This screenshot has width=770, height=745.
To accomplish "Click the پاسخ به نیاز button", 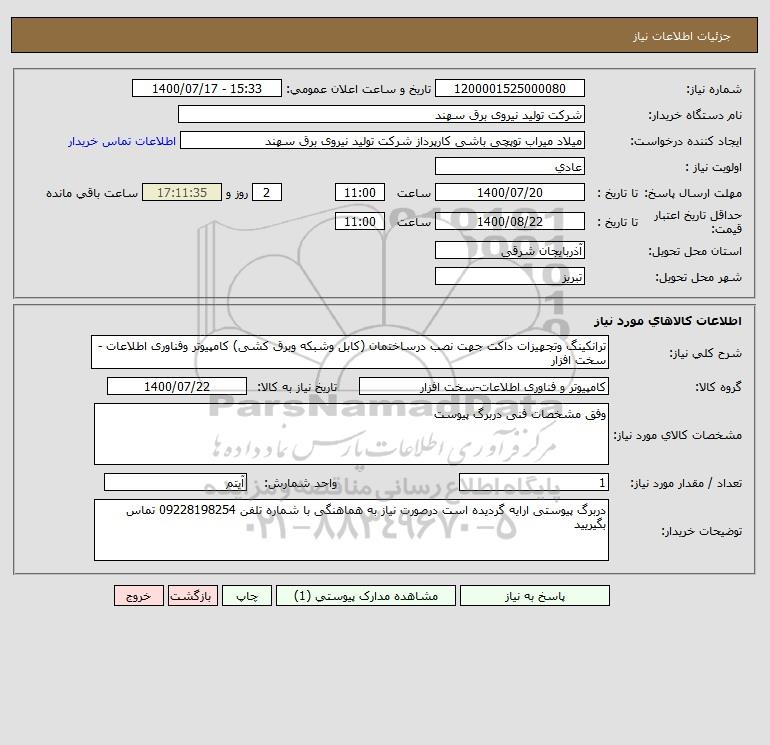I will tap(535, 596).
